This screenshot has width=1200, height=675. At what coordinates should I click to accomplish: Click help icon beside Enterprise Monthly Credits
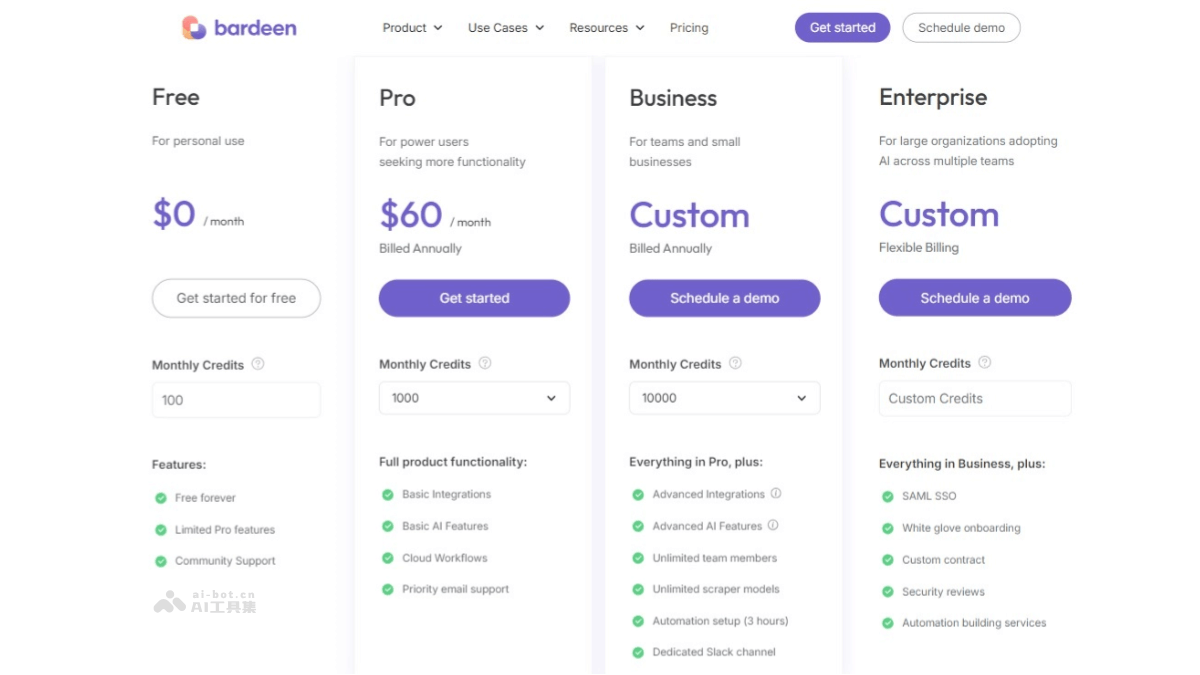click(985, 362)
